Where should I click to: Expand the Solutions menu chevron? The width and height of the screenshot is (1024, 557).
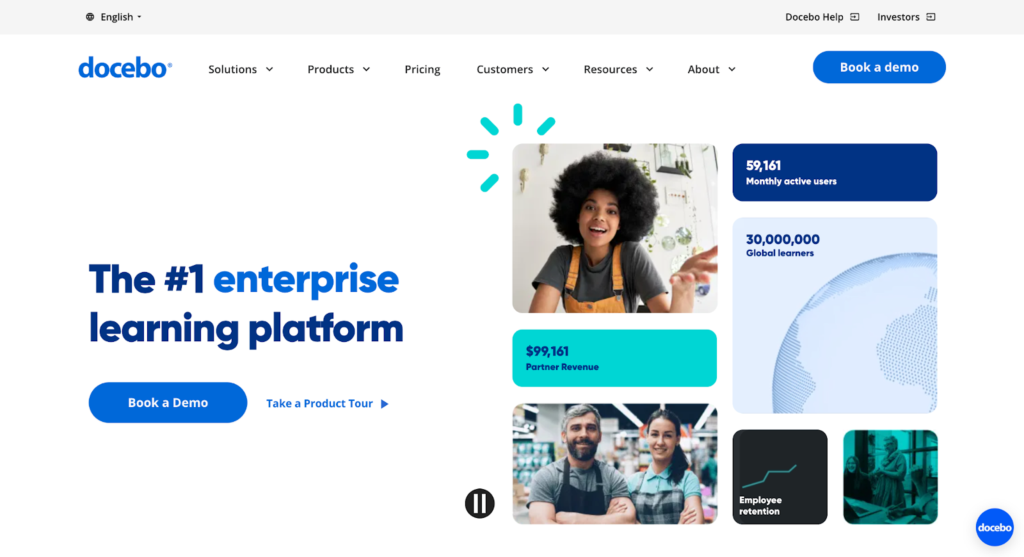point(269,69)
